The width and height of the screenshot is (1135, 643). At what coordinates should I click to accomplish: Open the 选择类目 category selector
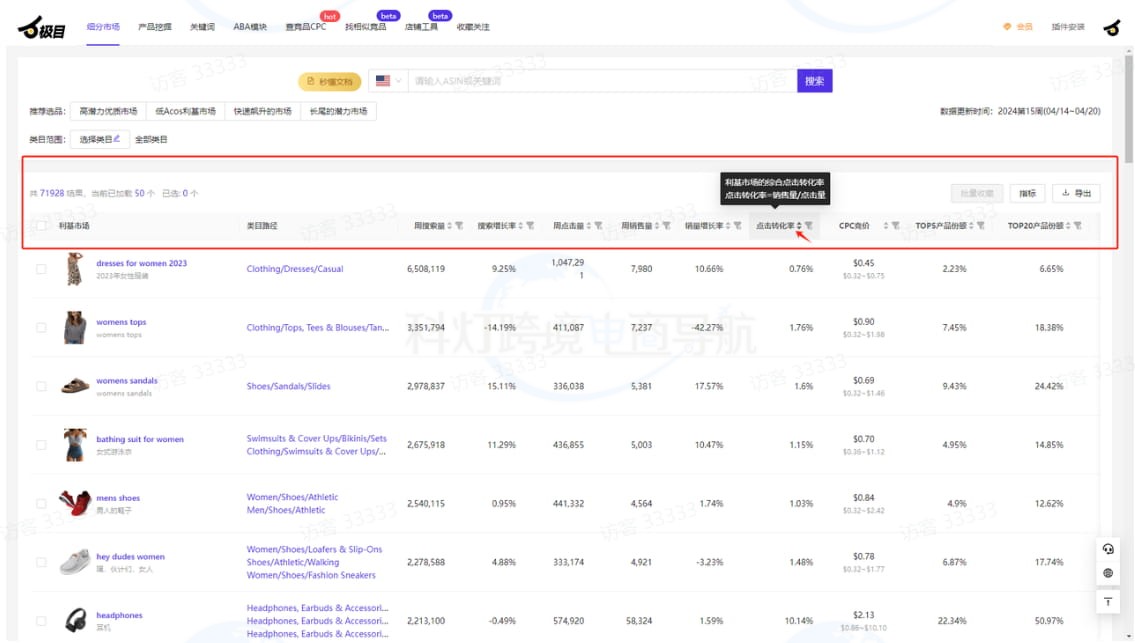coord(99,139)
